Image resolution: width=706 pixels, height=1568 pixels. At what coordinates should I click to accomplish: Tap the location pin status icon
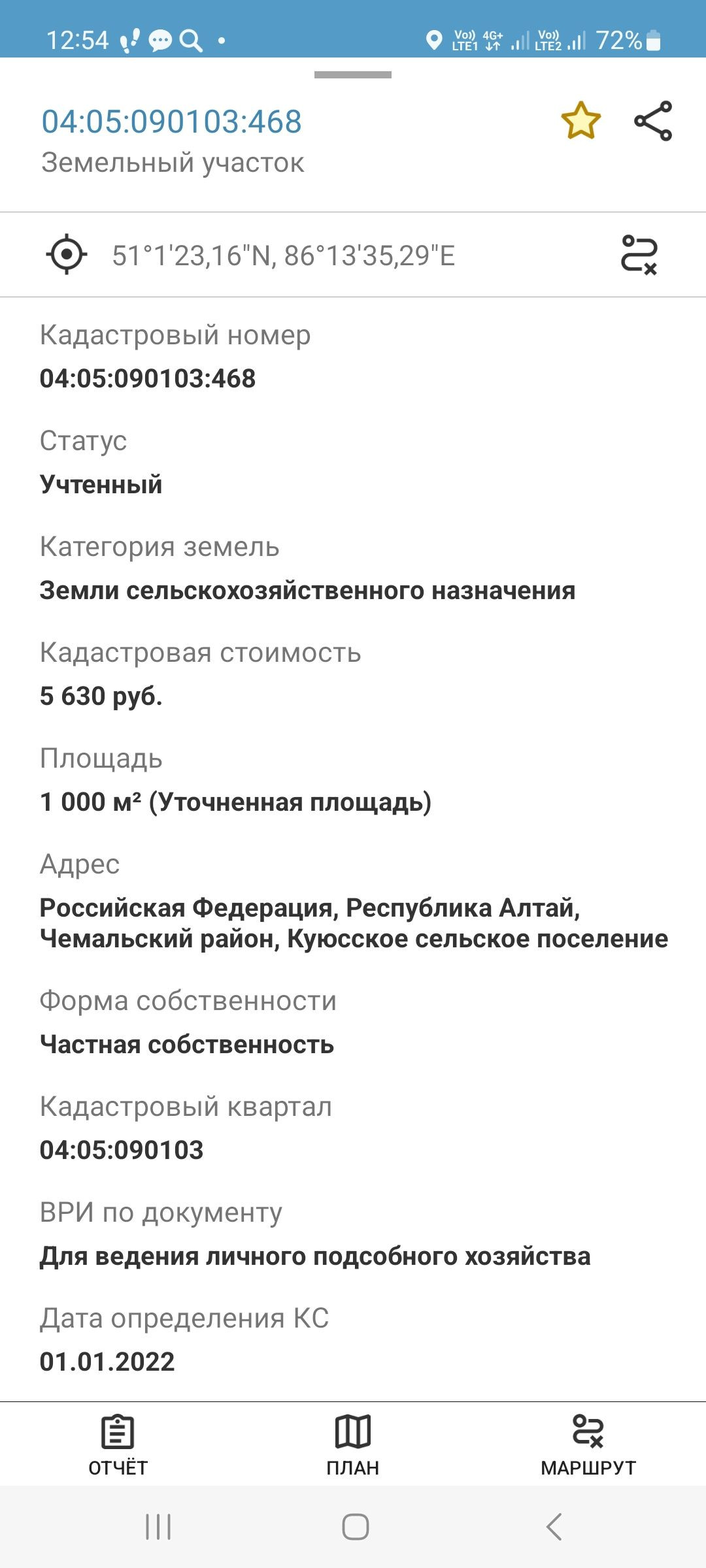coord(433,41)
